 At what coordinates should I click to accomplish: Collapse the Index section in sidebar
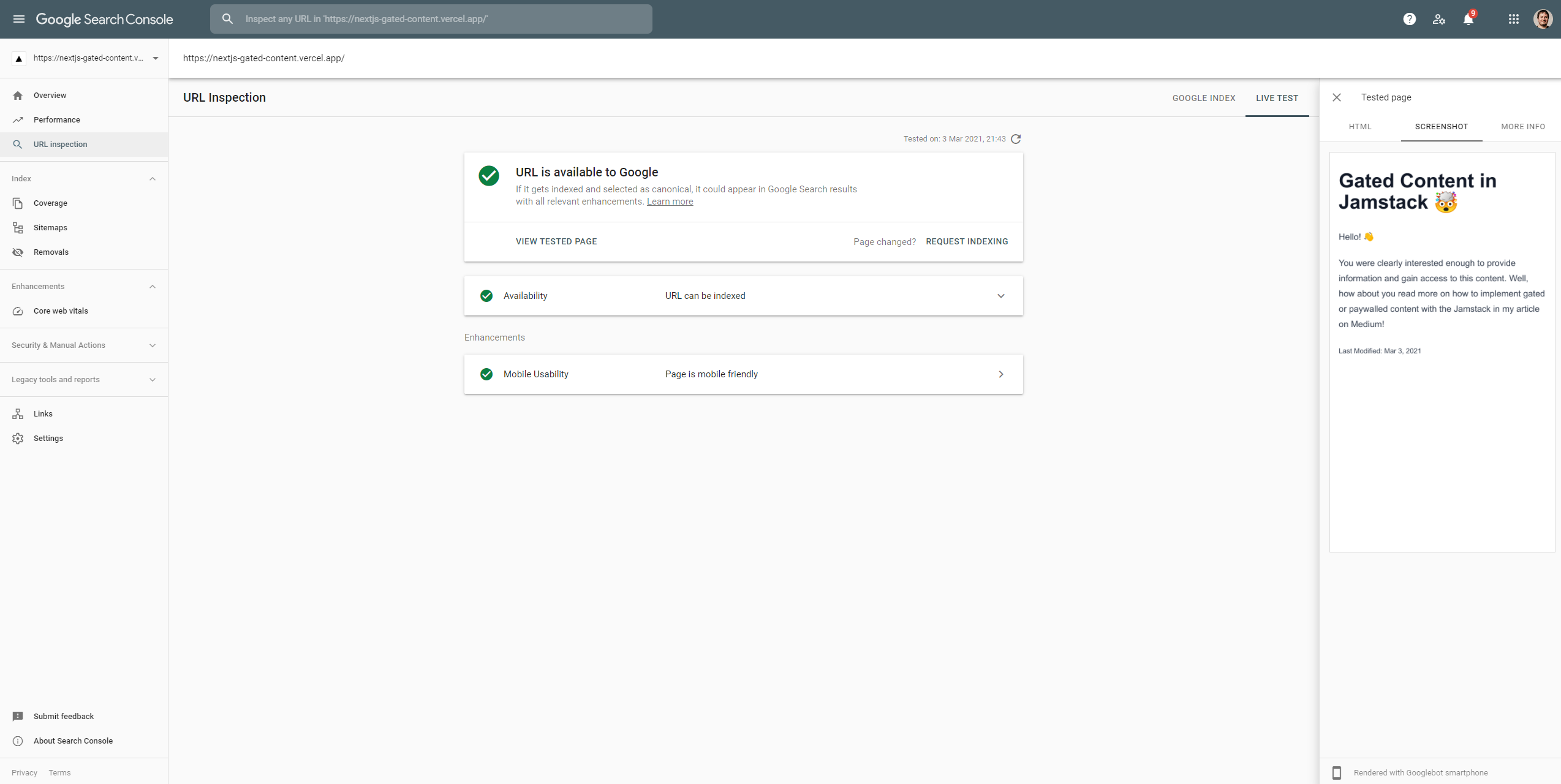(153, 179)
